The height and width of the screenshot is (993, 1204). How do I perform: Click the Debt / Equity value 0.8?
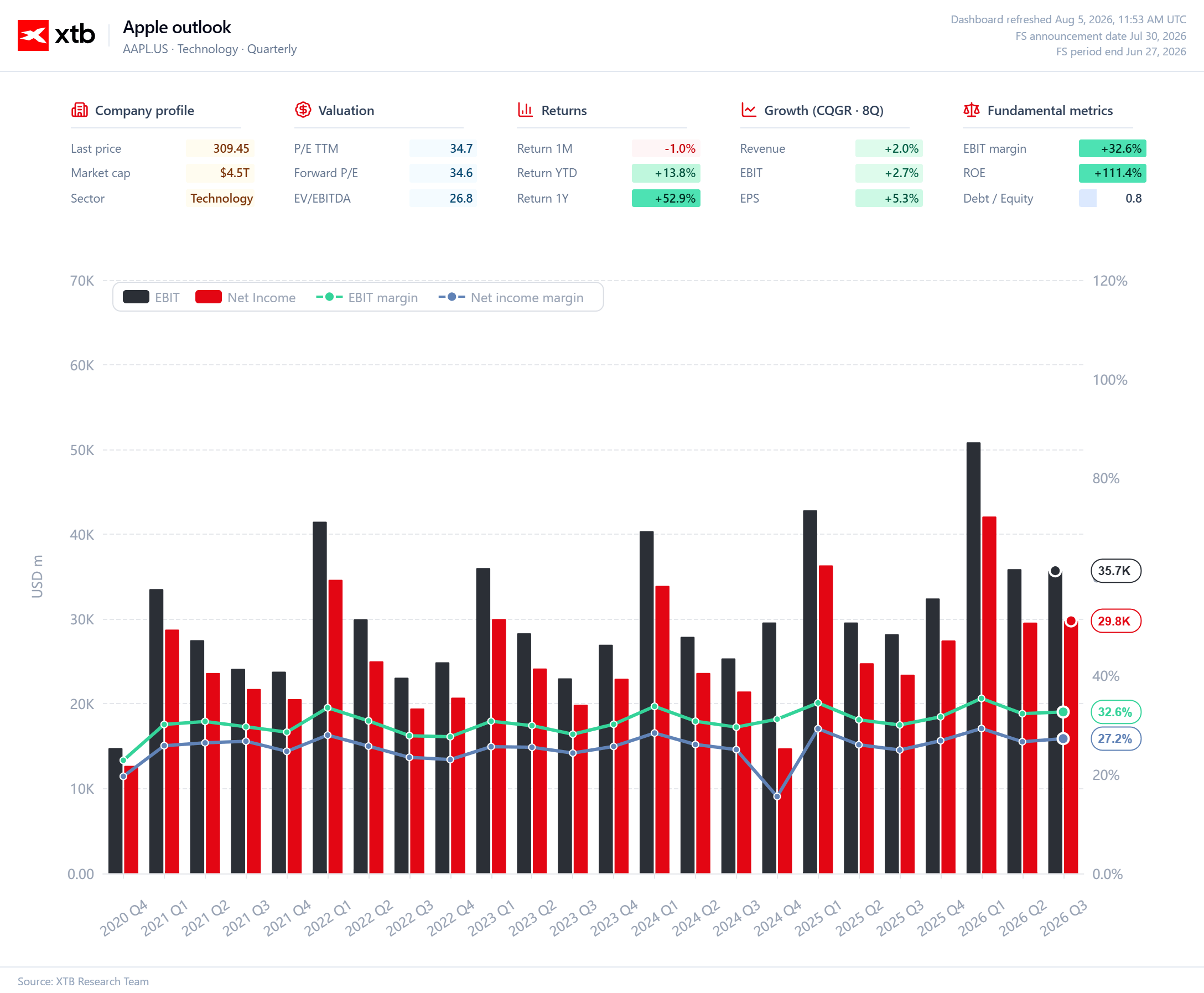tap(1134, 198)
